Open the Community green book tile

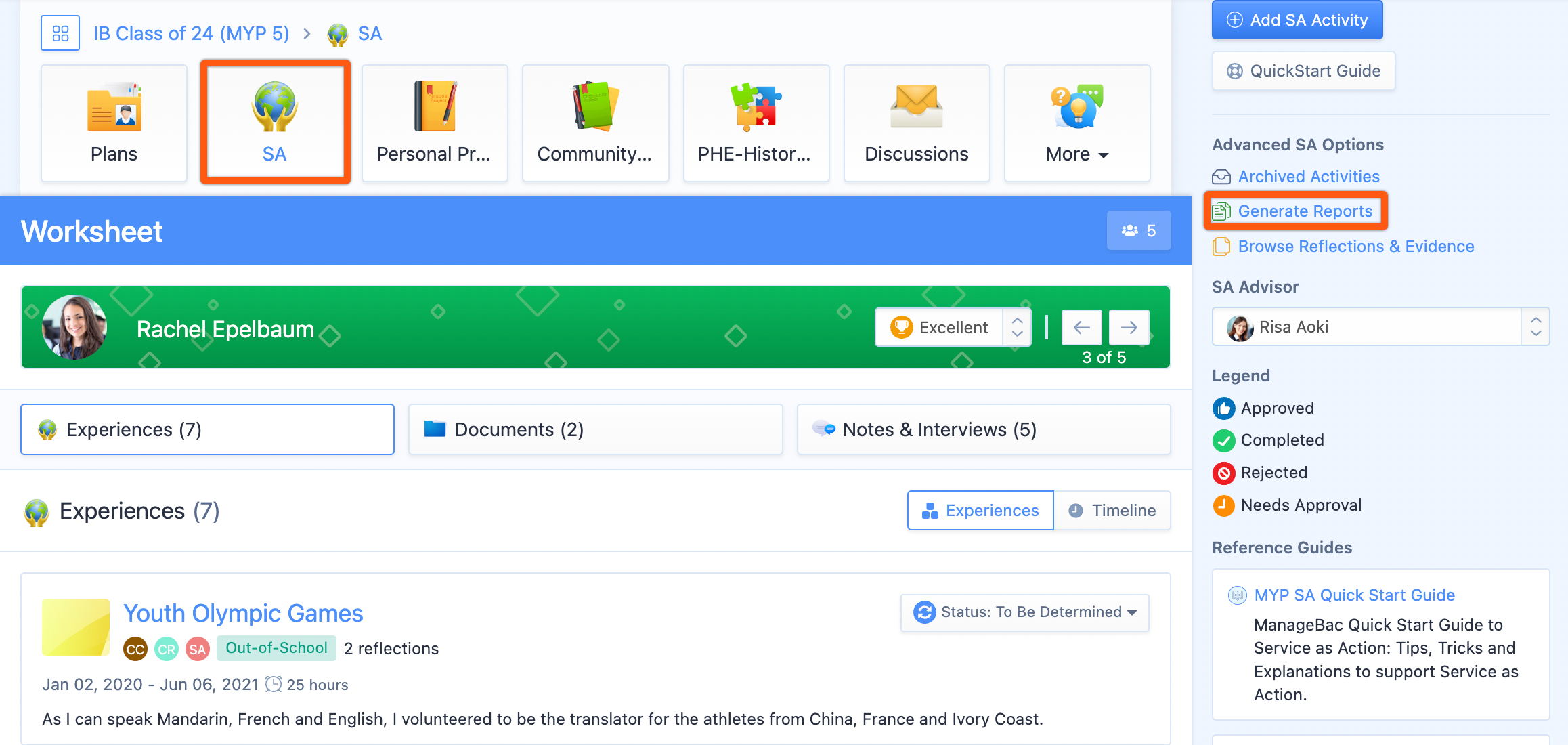click(595, 123)
